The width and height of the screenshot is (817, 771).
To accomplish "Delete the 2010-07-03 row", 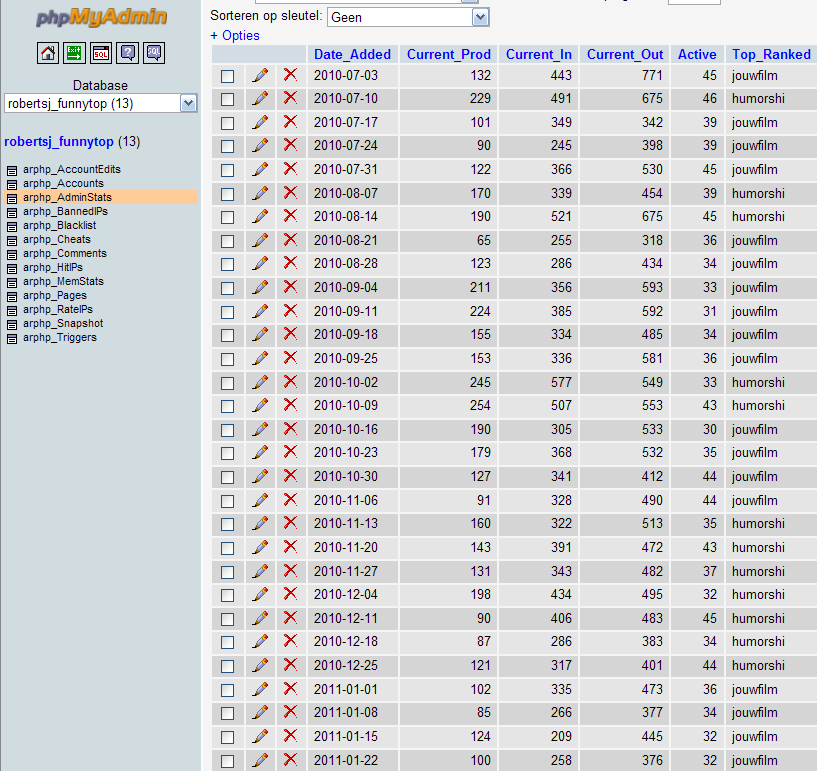I will pos(290,75).
